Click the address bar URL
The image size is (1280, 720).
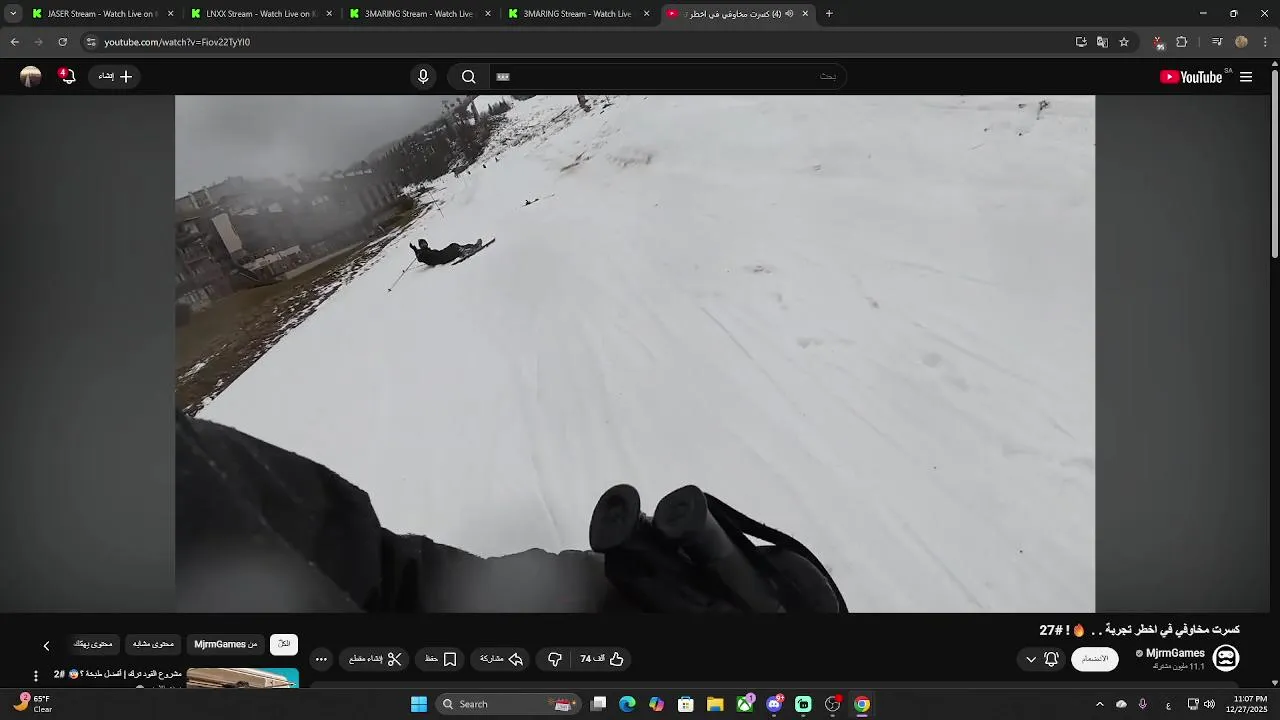tap(177, 42)
